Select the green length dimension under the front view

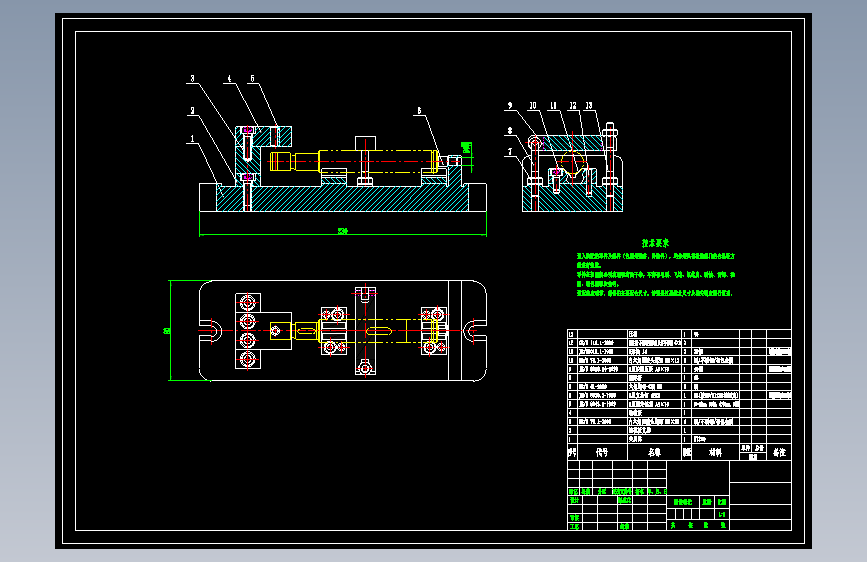pyautogui.click(x=343, y=231)
